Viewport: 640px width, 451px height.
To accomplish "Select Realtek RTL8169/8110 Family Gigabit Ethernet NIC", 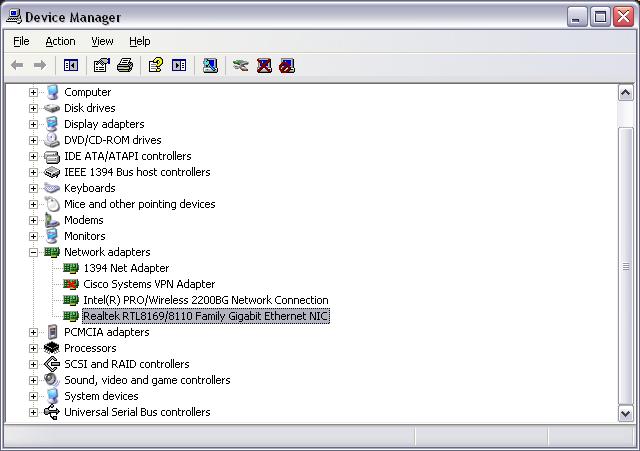I will 206,316.
